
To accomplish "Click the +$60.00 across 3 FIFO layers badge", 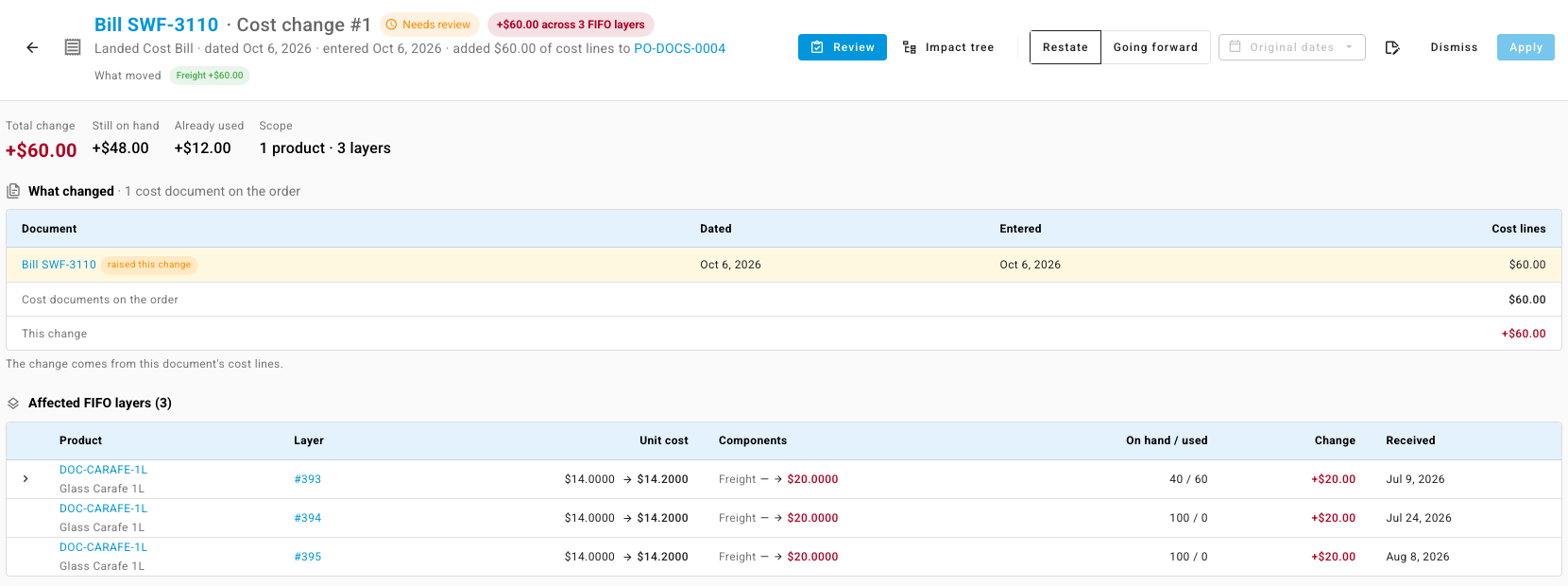I will [571, 25].
